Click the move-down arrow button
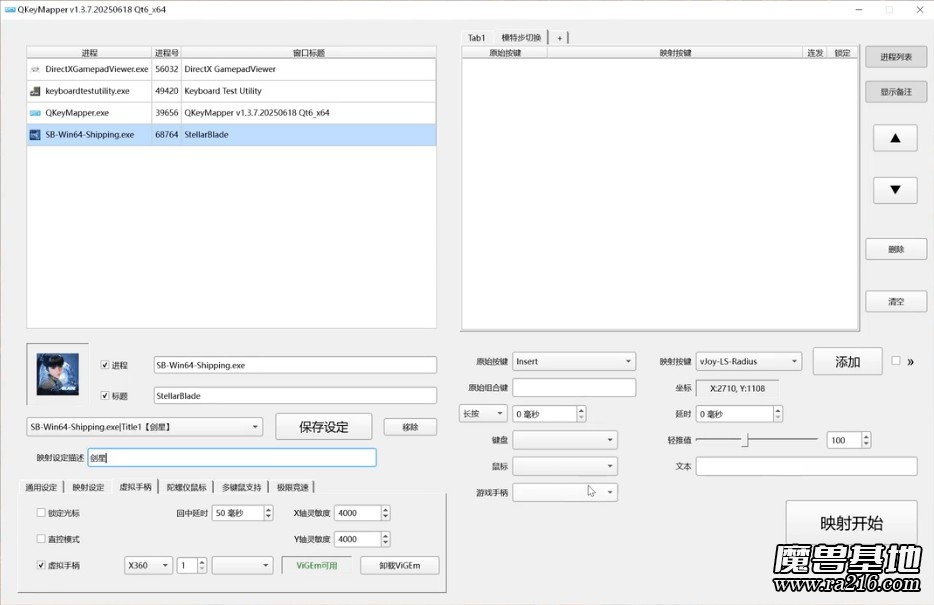 tap(895, 189)
